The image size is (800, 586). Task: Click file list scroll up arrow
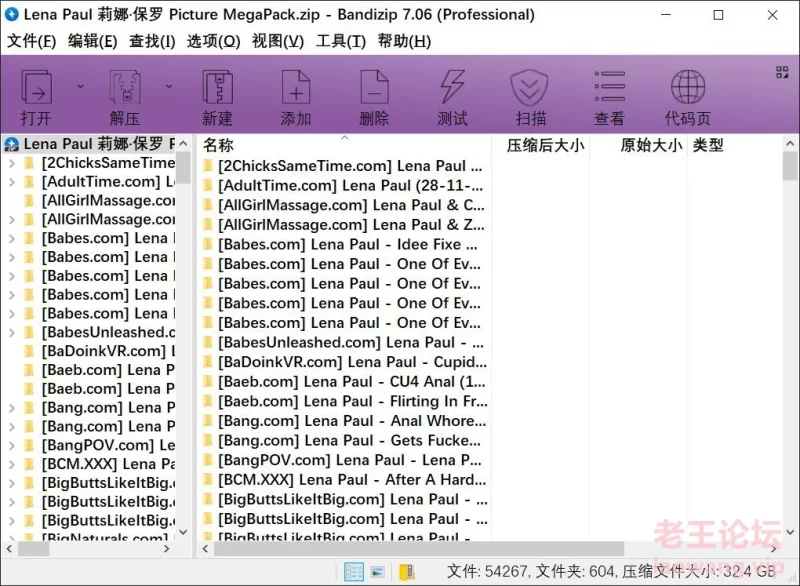(x=790, y=144)
